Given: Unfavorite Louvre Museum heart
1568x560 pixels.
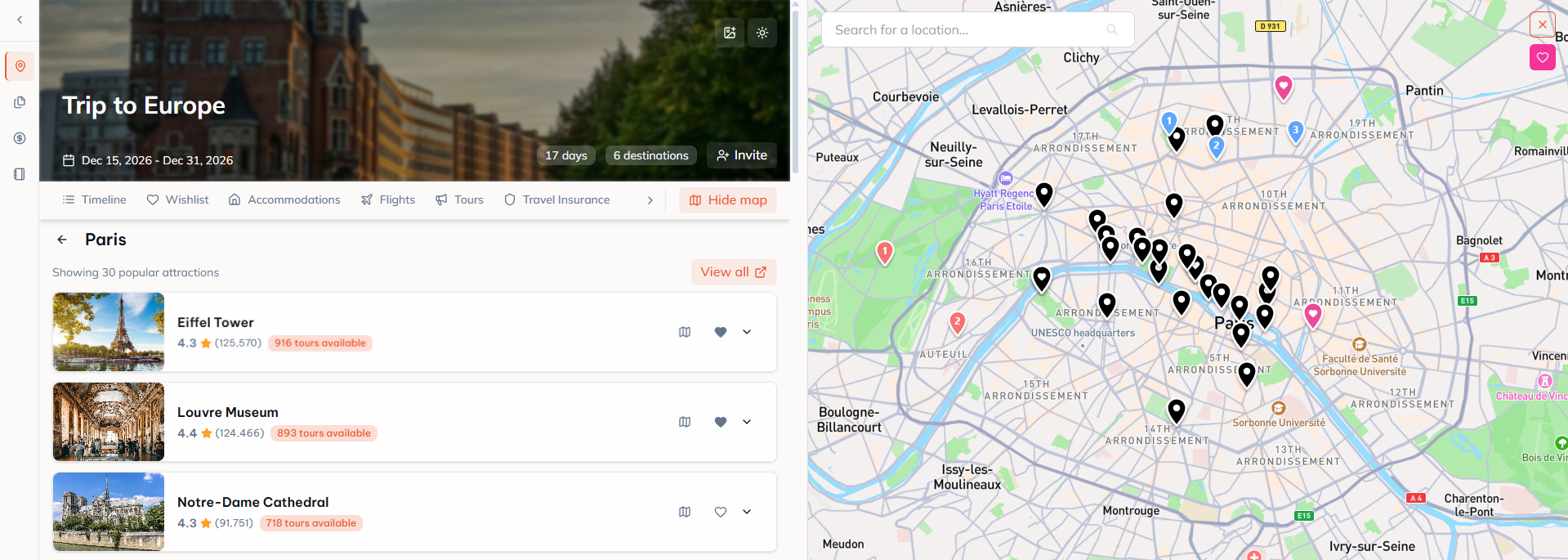Looking at the screenshot, I should click(721, 422).
